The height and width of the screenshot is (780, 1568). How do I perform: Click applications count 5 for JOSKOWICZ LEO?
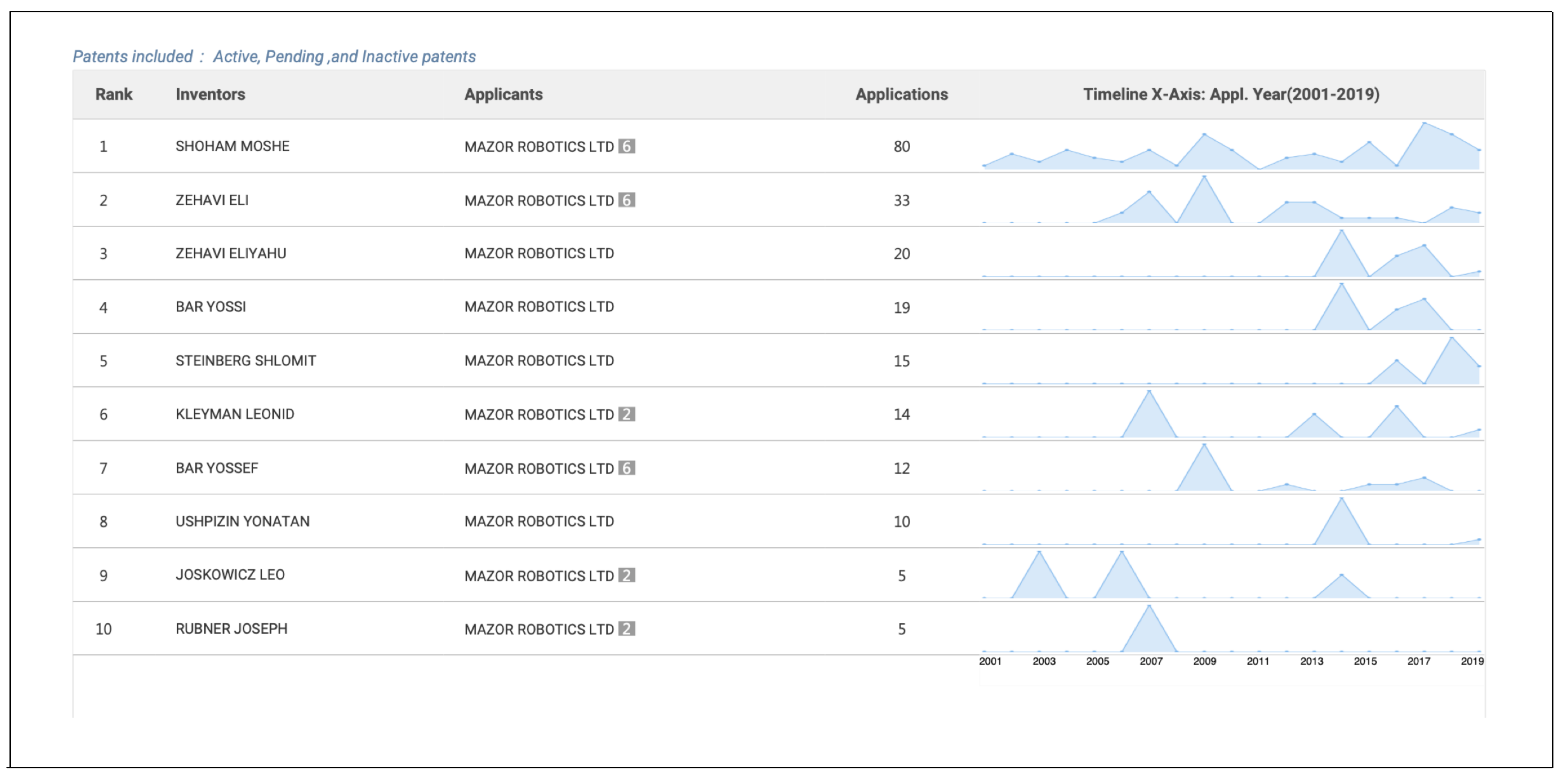click(902, 575)
